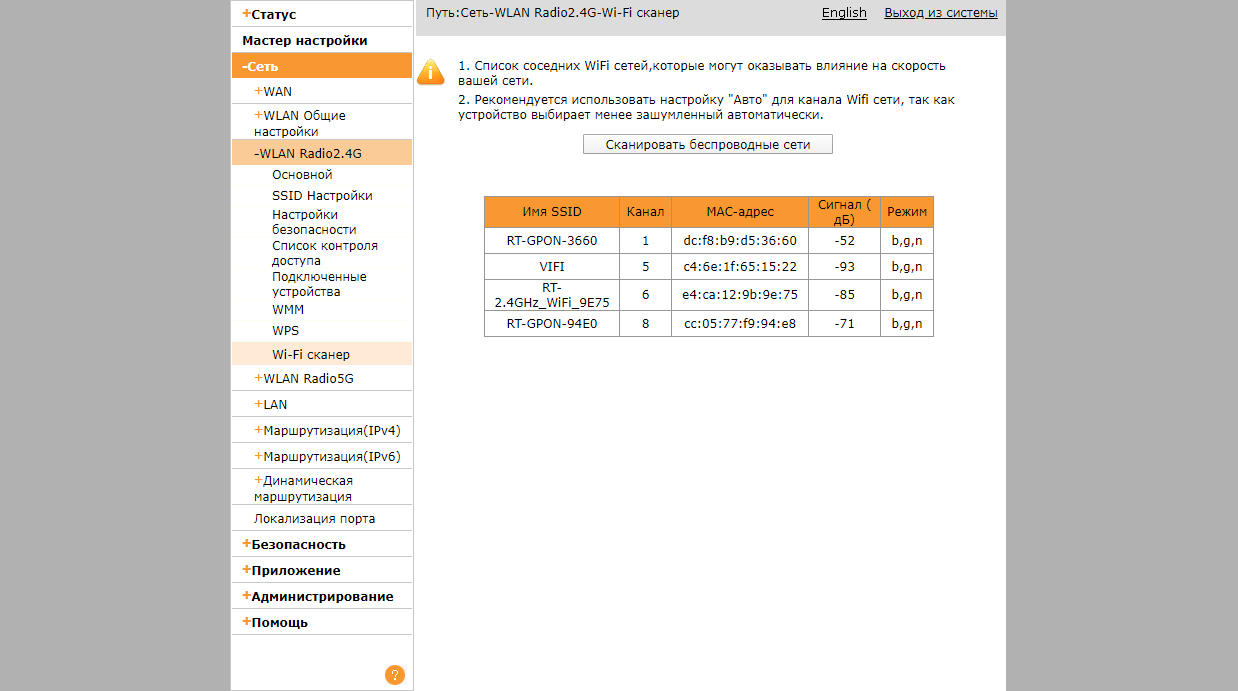Open the Основной settings page
This screenshot has width=1238, height=691.
[x=302, y=175]
